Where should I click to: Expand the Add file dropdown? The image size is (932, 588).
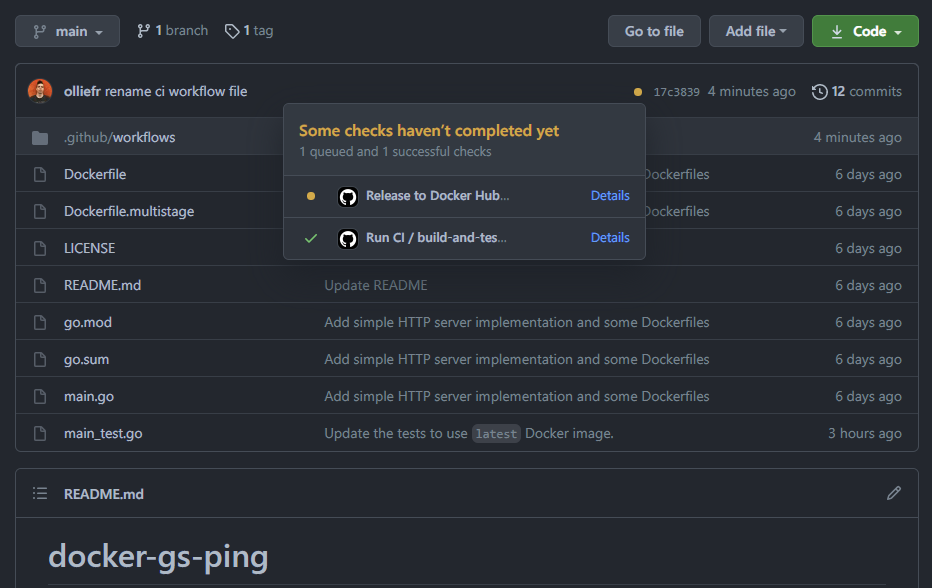756,30
